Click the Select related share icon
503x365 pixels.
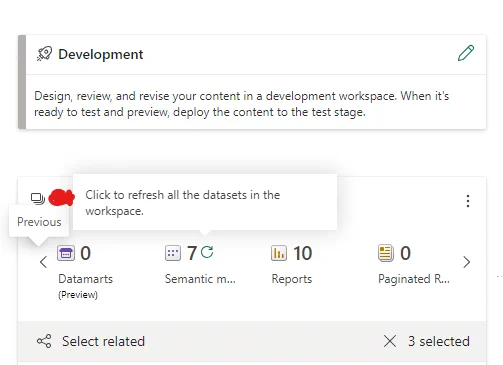tap(44, 341)
